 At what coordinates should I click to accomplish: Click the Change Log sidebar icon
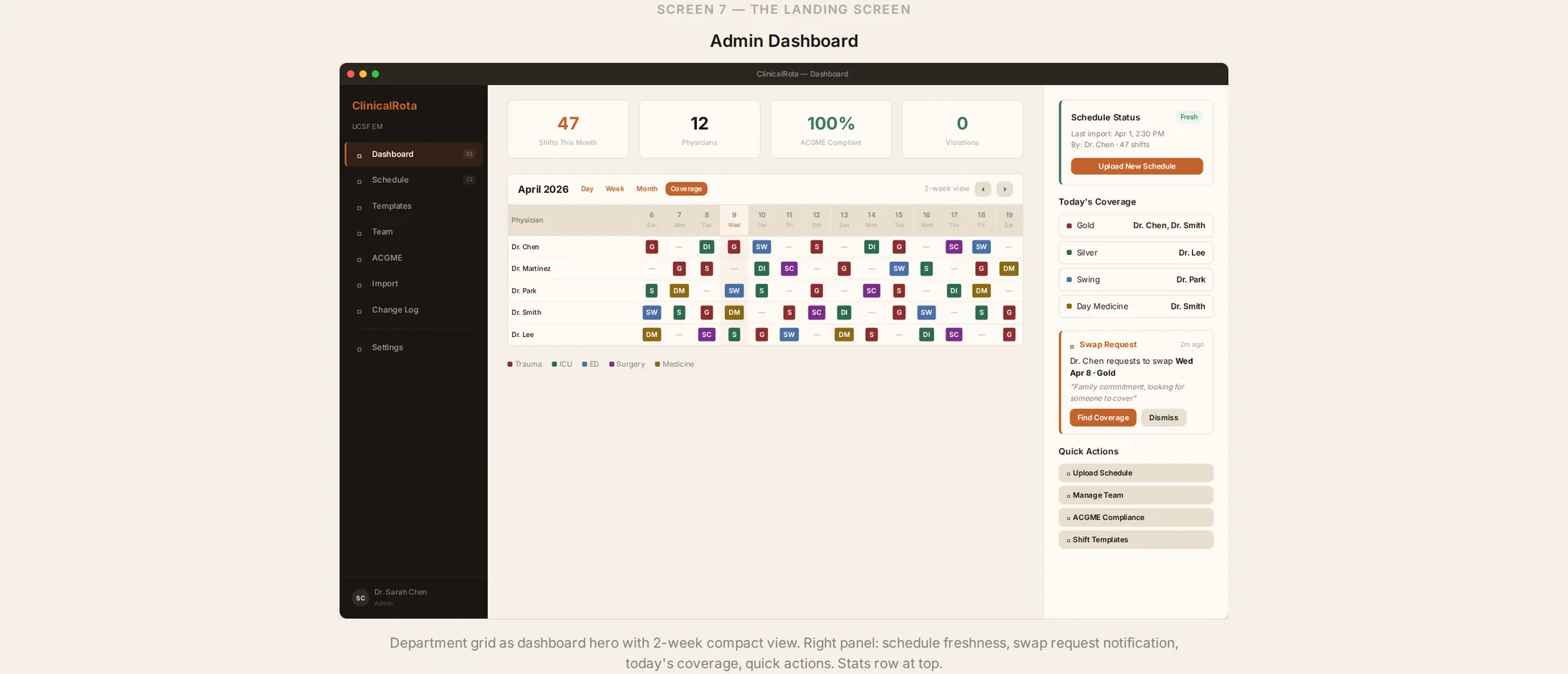pos(359,311)
